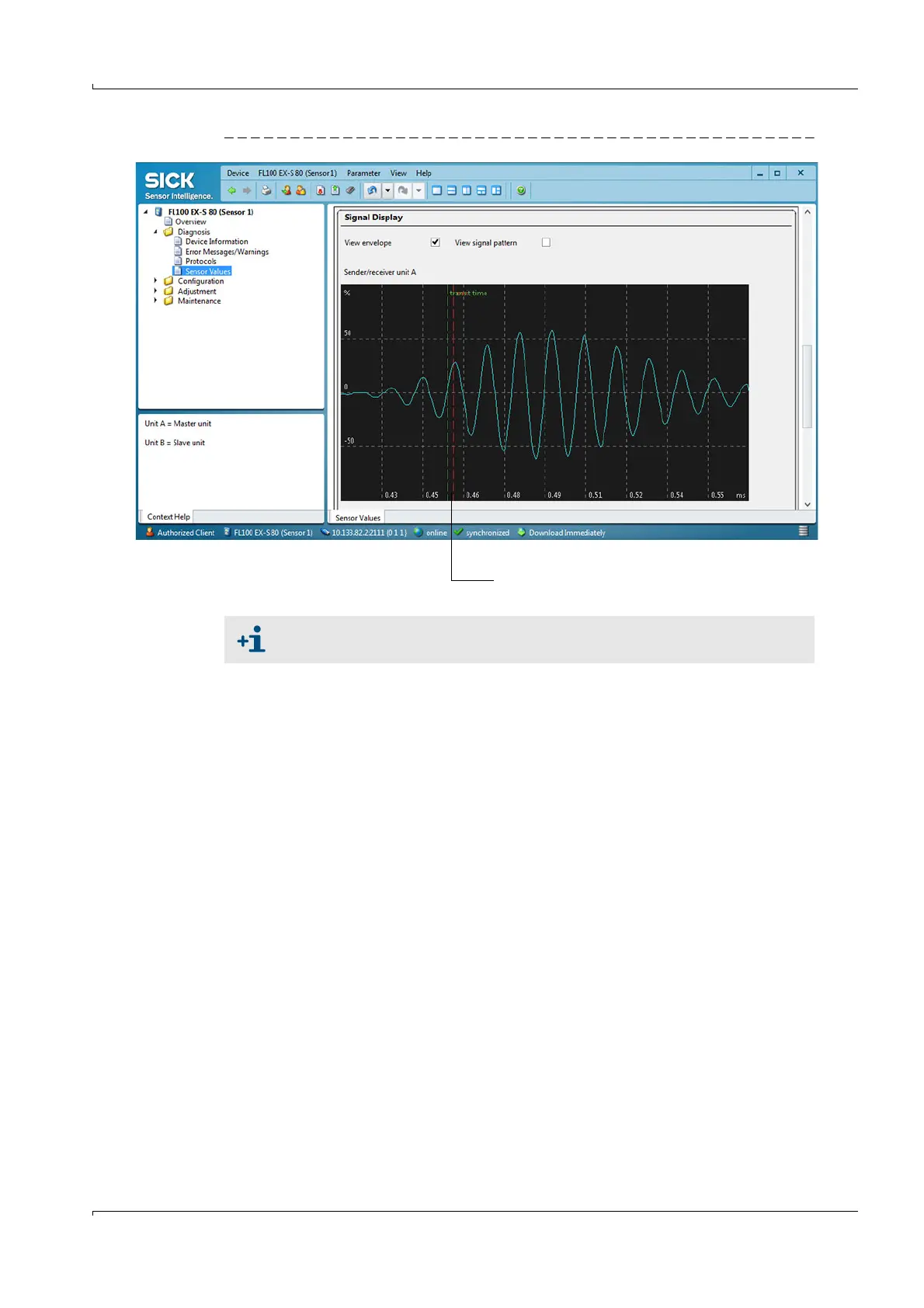Open the View menu
Image resolution: width=924 pixels, height=1308 pixels.
pos(398,173)
